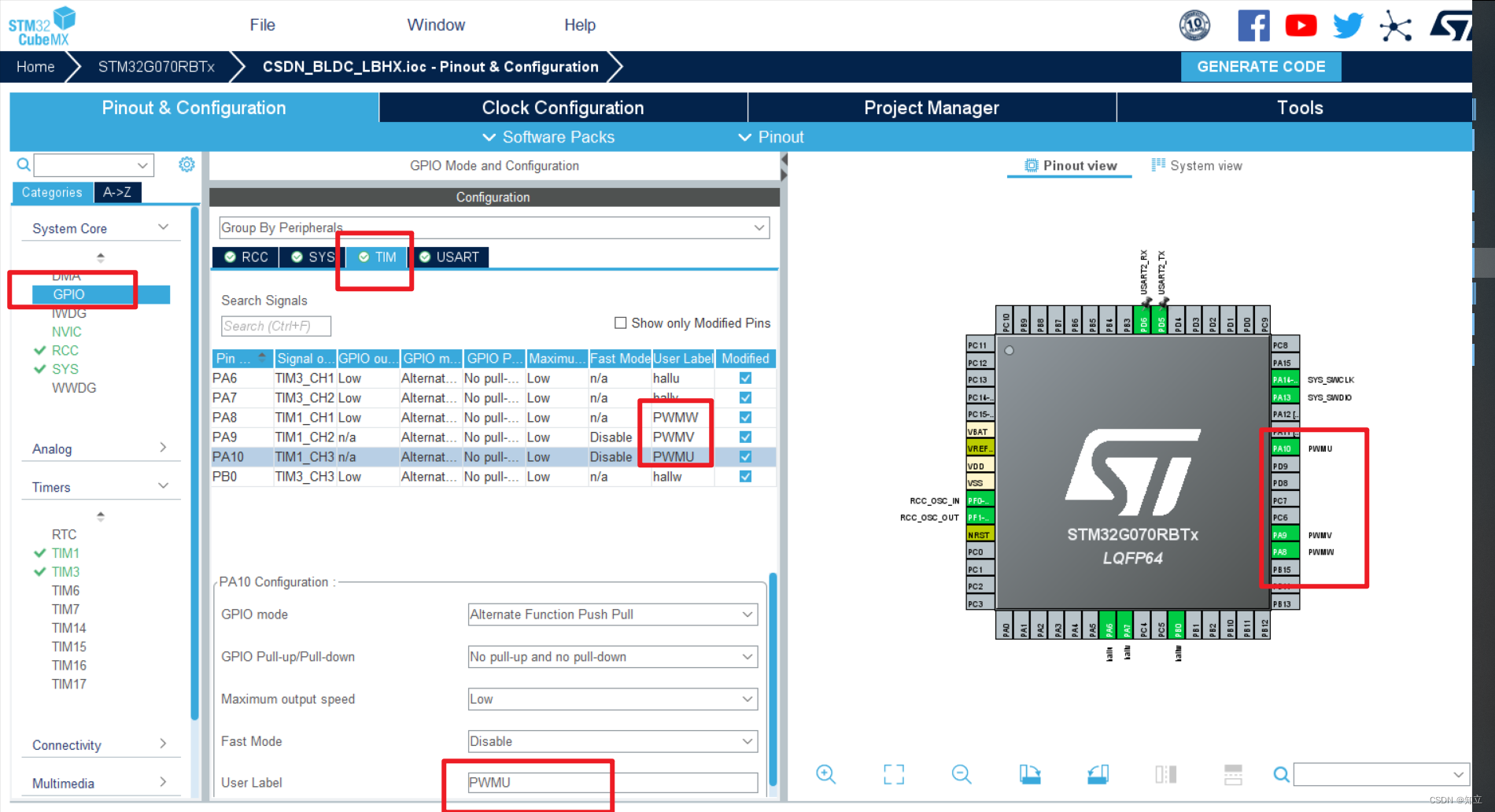Click the PA14 SYS_SWCLK pin on chip
This screenshot has height=812, width=1495.
tap(1284, 380)
